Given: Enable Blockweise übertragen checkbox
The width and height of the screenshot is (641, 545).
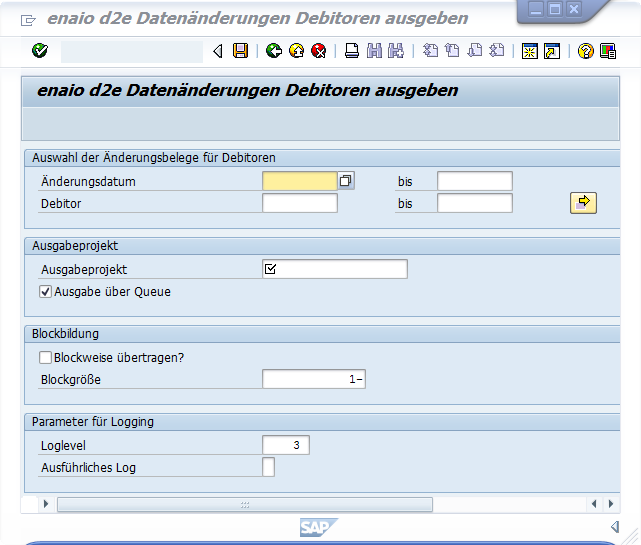Looking at the screenshot, I should [x=45, y=357].
